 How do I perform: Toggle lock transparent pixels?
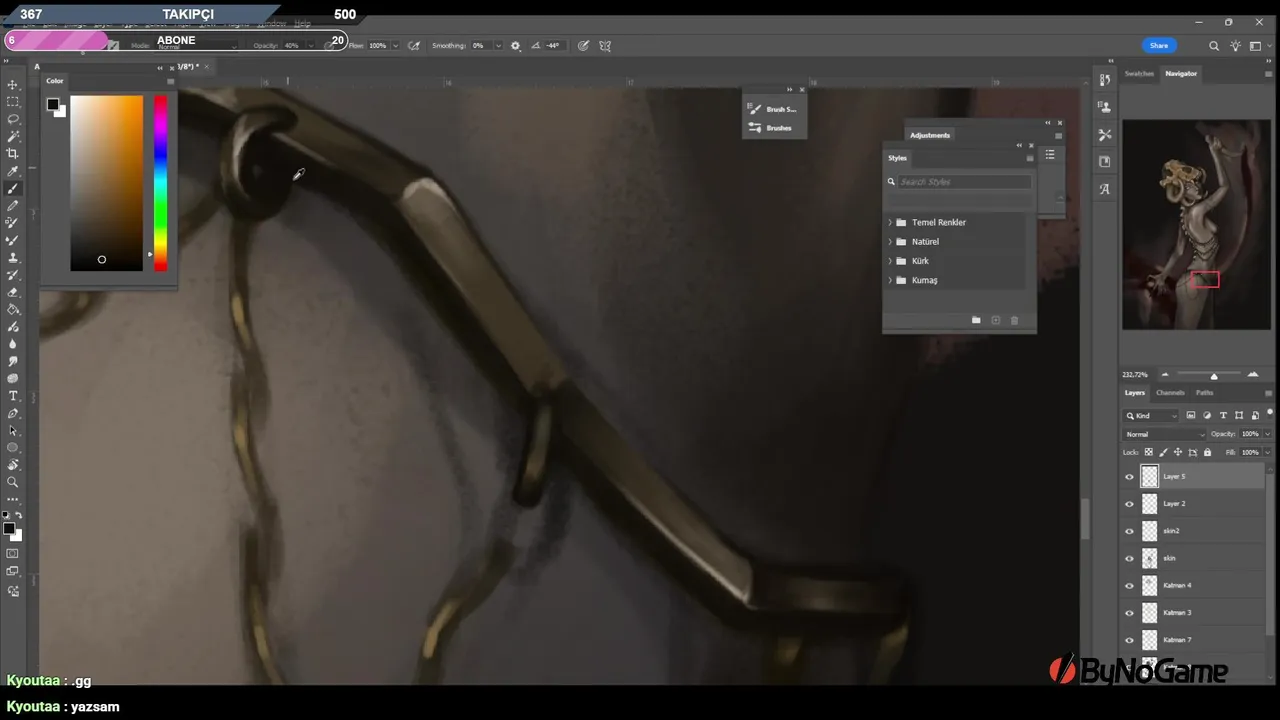[x=1149, y=452]
